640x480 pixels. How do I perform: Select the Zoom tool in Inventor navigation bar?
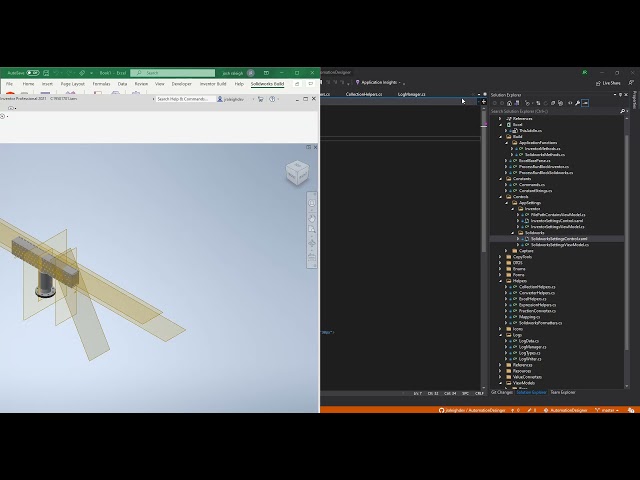point(312,230)
